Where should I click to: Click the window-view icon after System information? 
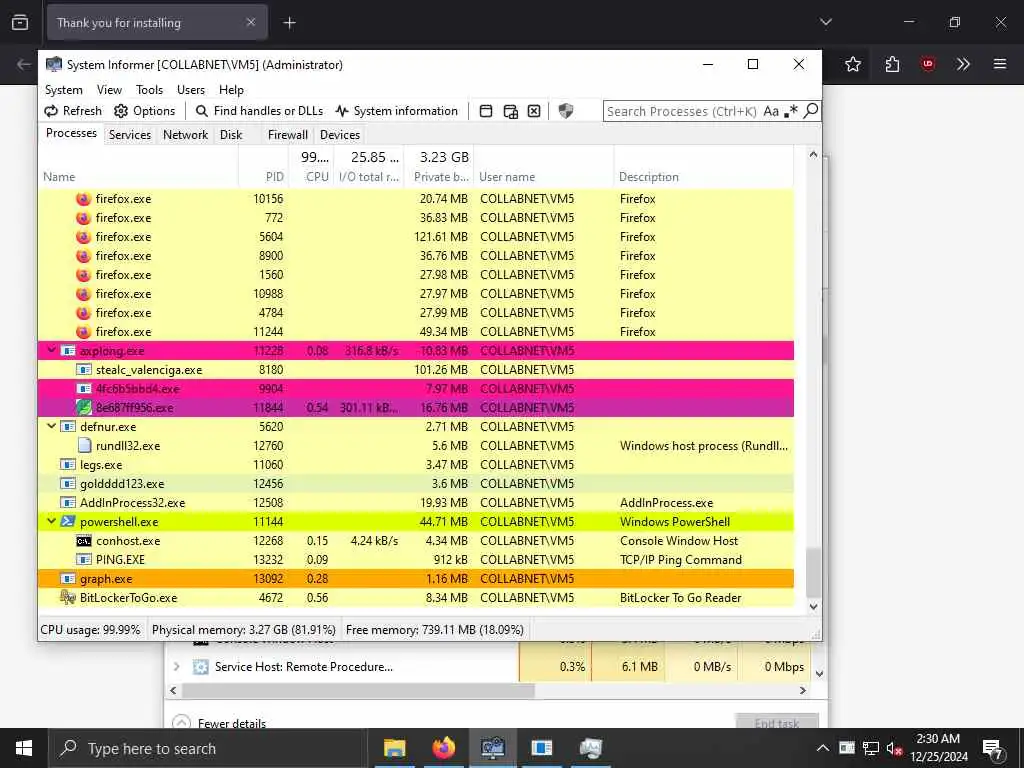(x=486, y=111)
